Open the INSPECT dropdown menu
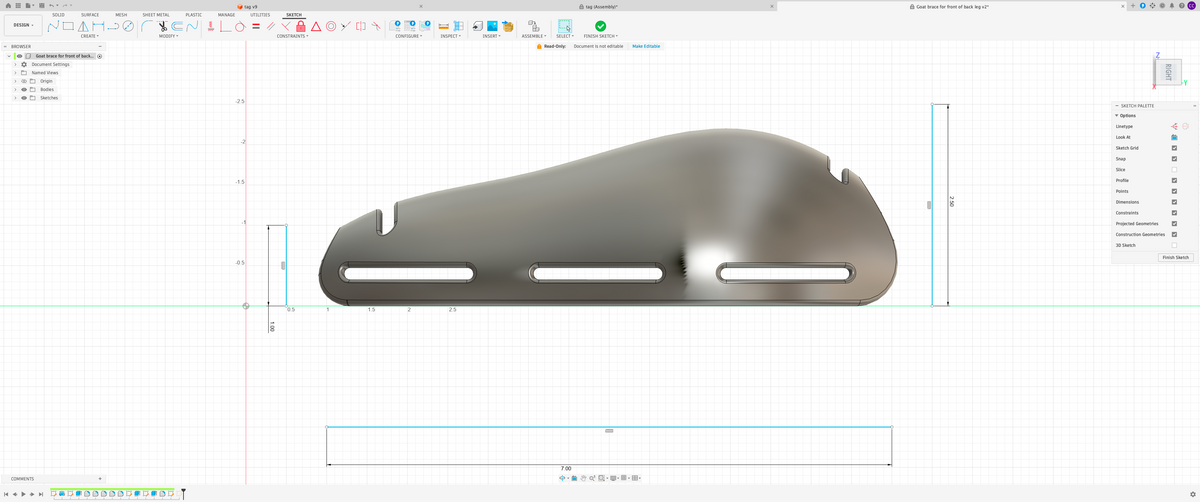The height and width of the screenshot is (502, 1200). (x=451, y=36)
